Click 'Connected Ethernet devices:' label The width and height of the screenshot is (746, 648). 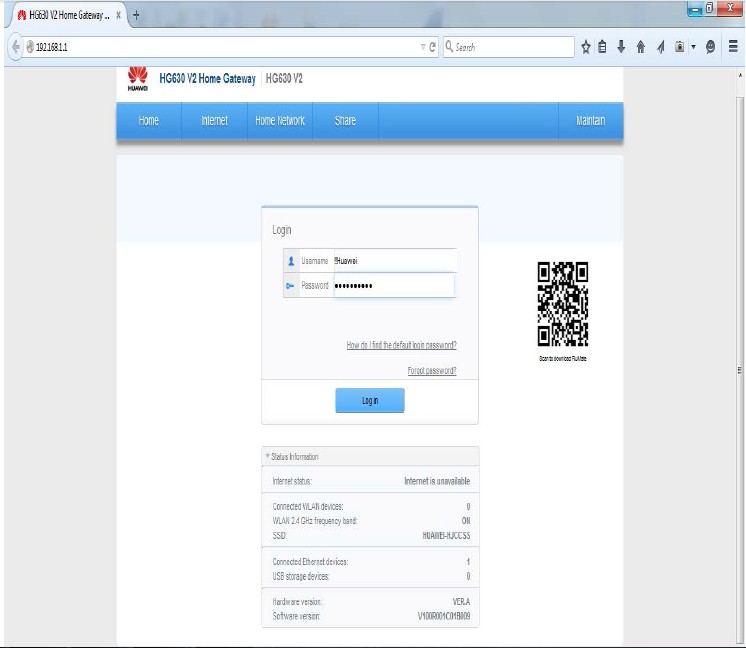[x=310, y=561]
